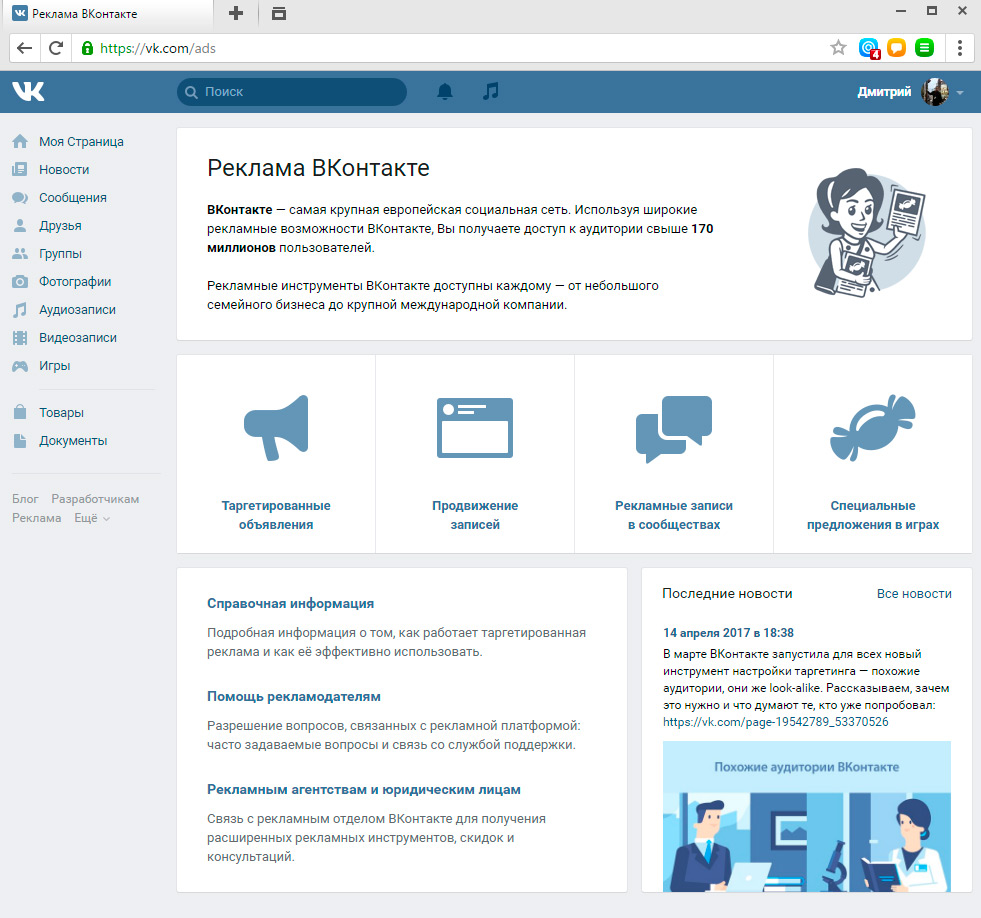Open the music note player icon
Screen dimensions: 981x918
(x=490, y=92)
